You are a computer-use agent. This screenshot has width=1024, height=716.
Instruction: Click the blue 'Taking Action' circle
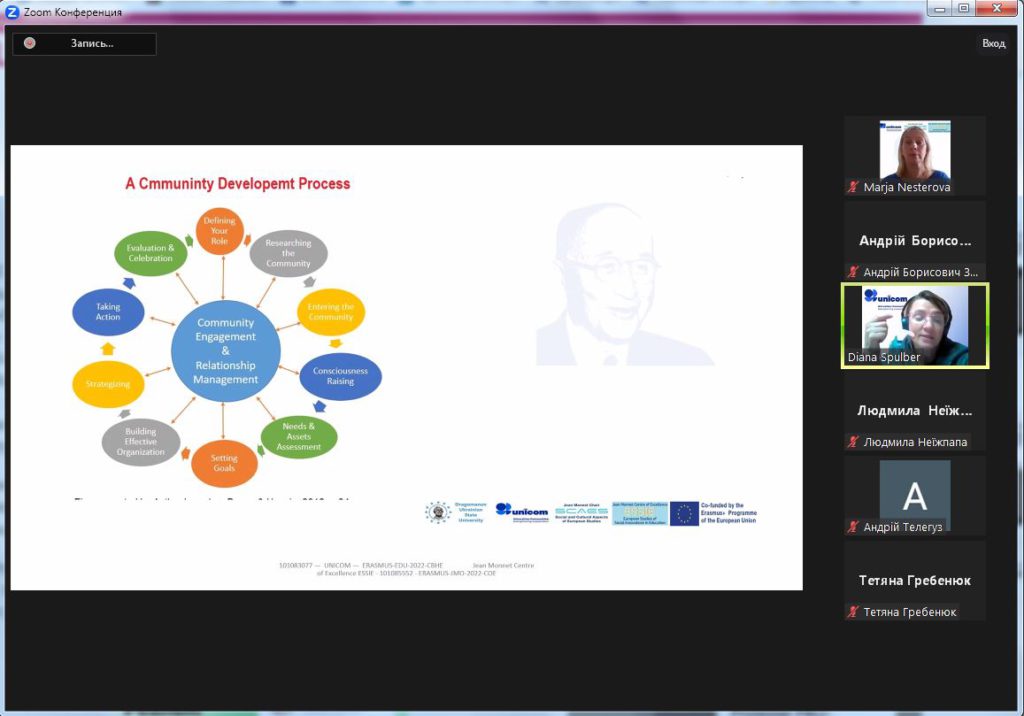point(108,312)
